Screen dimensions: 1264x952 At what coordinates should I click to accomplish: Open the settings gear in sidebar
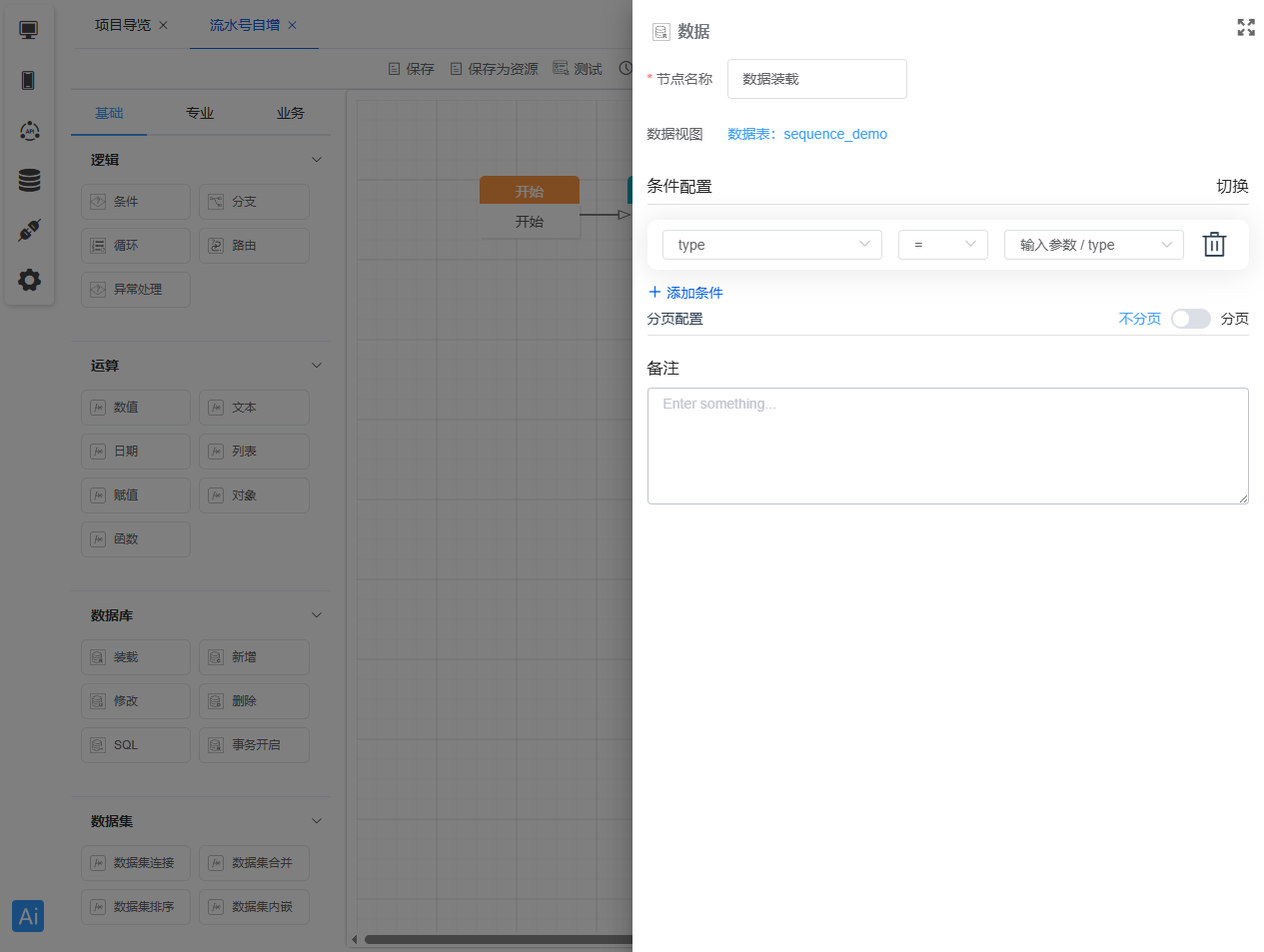(x=28, y=280)
